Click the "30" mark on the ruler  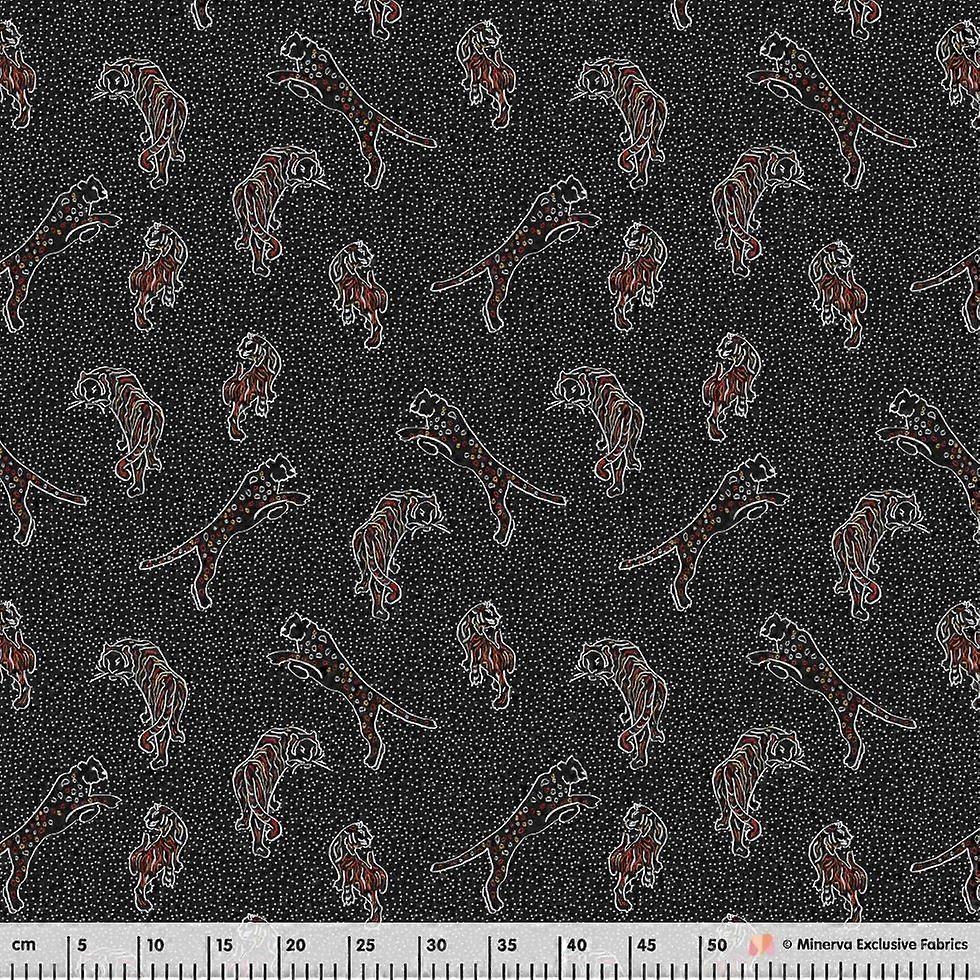point(437,944)
